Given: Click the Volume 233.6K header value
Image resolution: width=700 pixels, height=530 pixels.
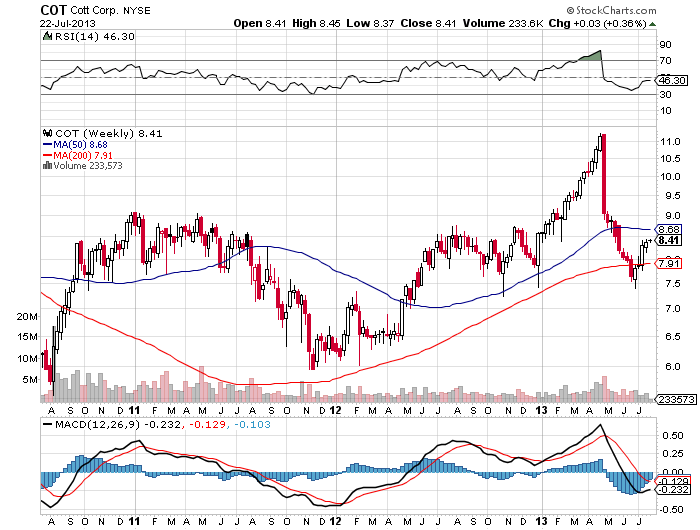Looking at the screenshot, I should (x=503, y=23).
